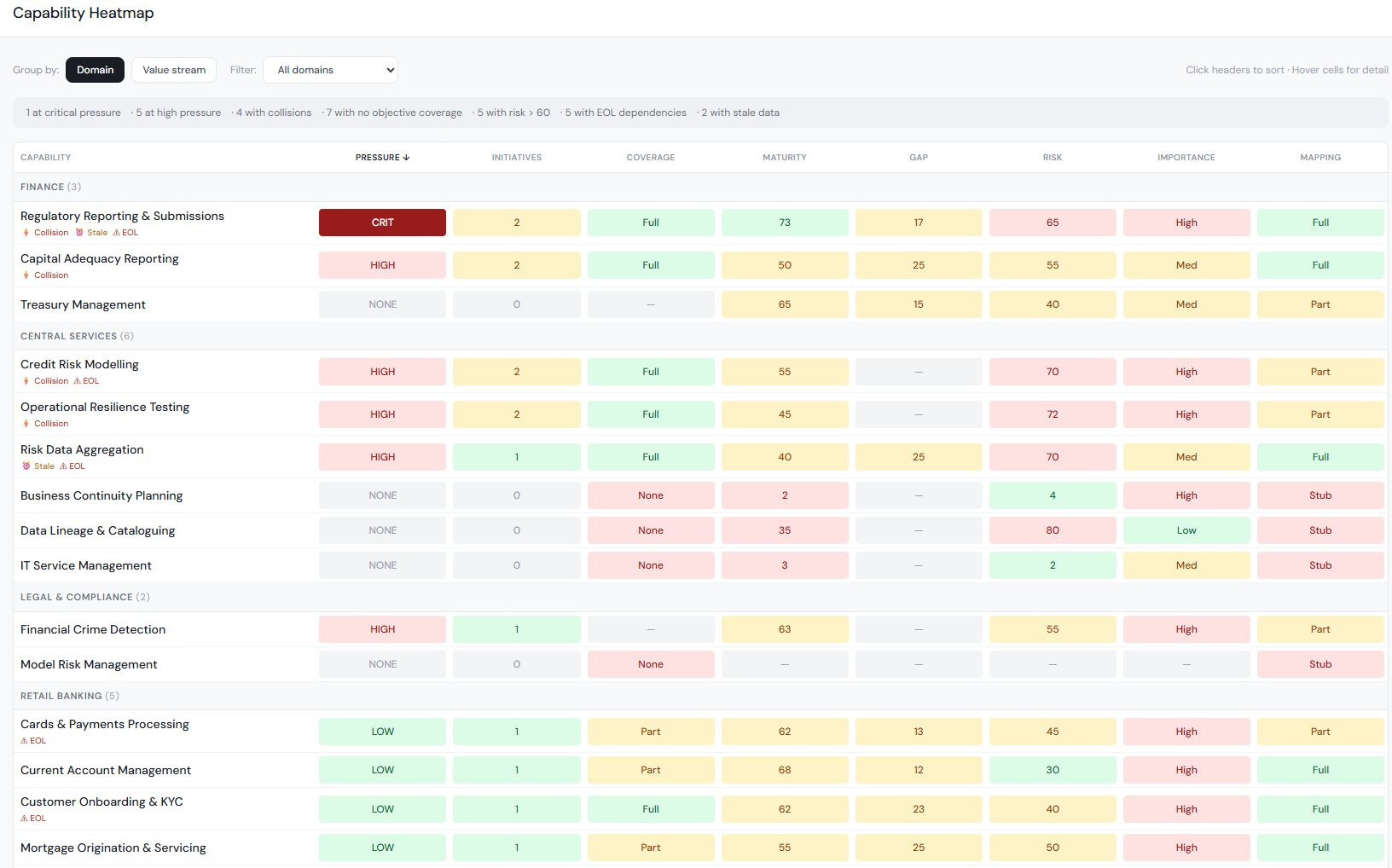Click the '7 with no objective coverage' stat
The width and height of the screenshot is (1392, 868).
point(393,112)
